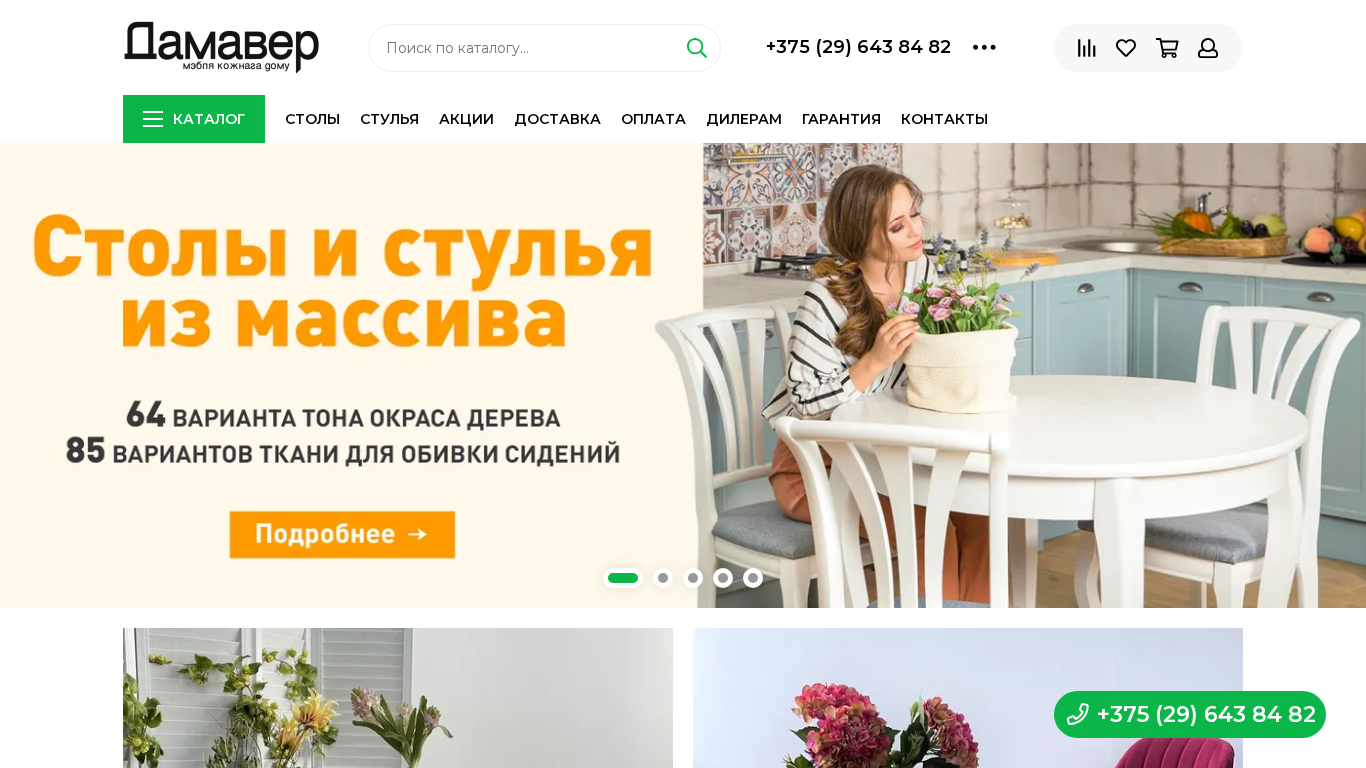This screenshot has width=1366, height=768.
Task: Open the Столы menu item
Action: [x=313, y=119]
